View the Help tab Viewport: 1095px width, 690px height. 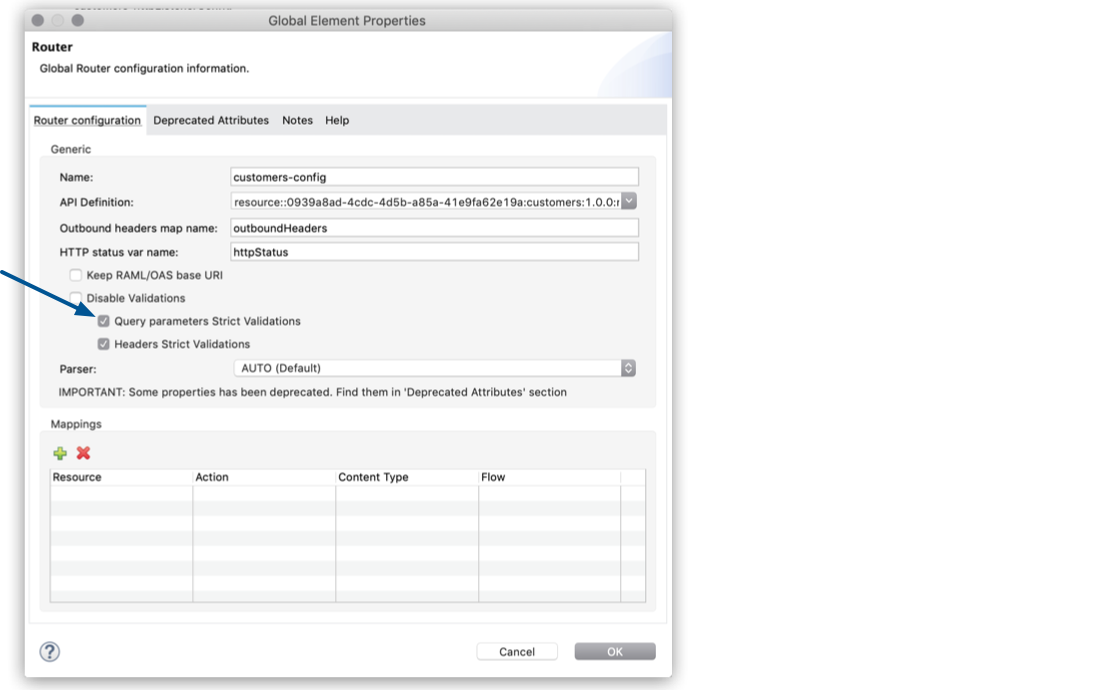tap(336, 120)
